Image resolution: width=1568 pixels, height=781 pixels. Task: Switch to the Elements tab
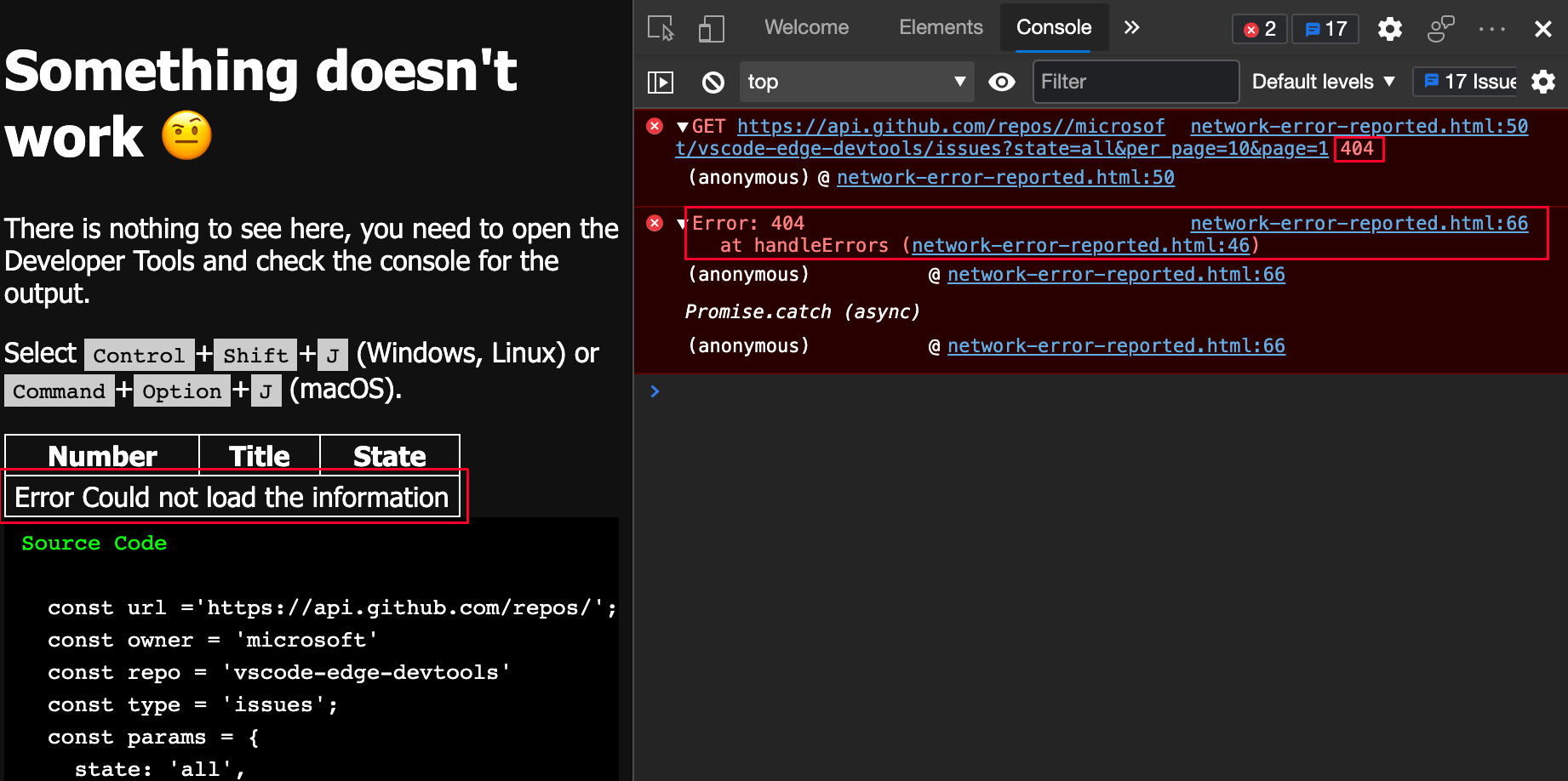tap(941, 27)
